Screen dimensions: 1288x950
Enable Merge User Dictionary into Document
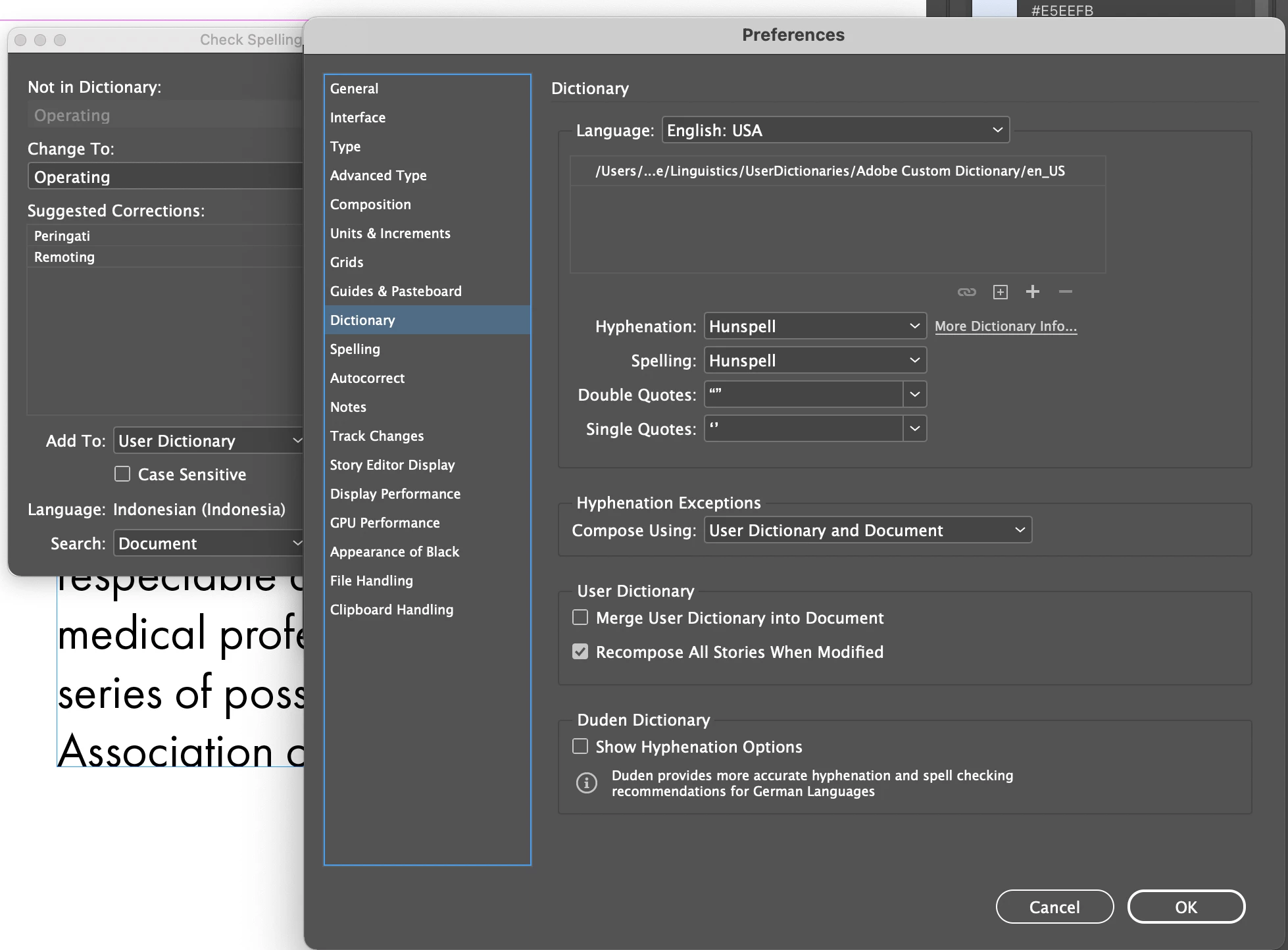point(580,618)
